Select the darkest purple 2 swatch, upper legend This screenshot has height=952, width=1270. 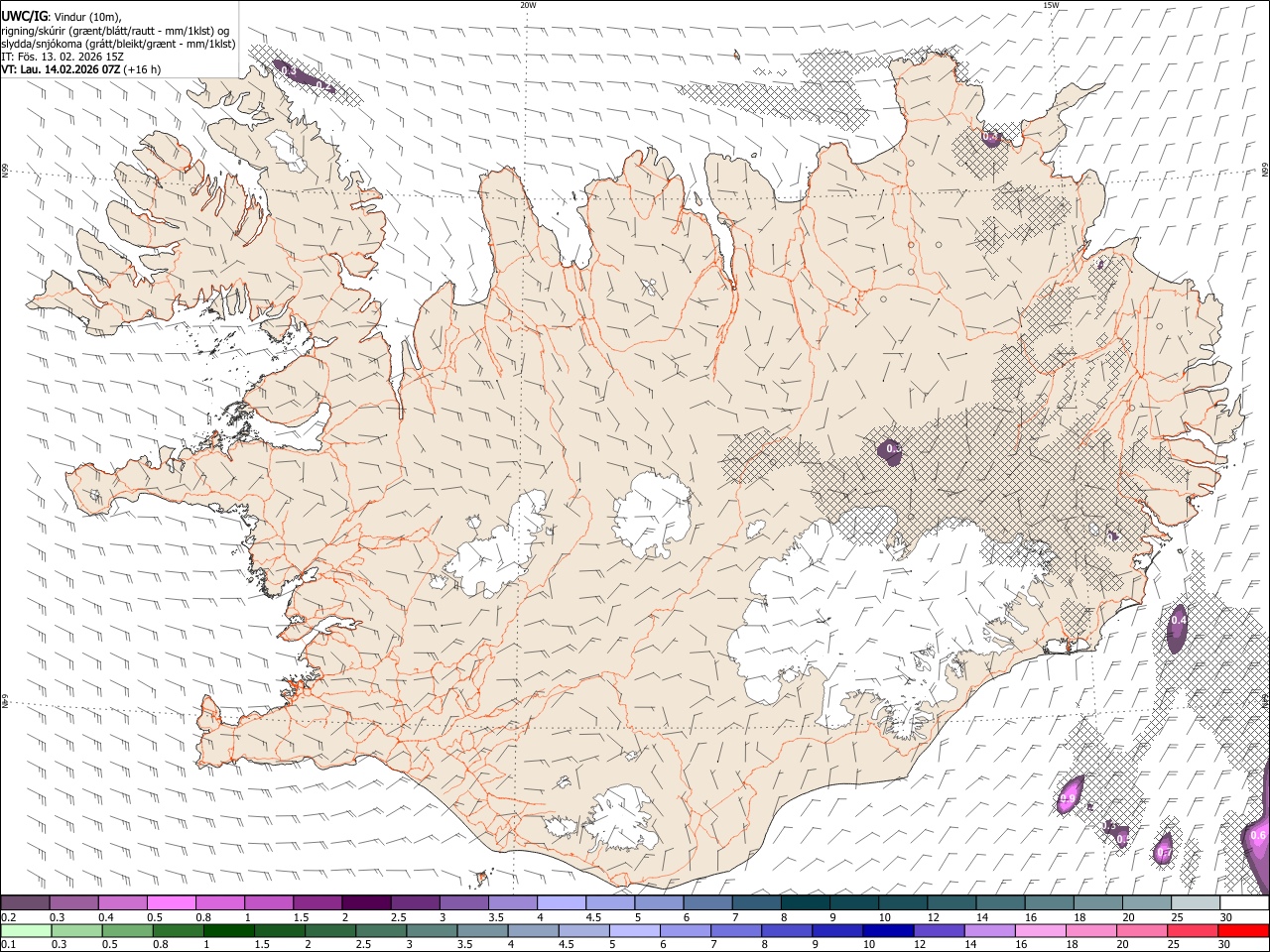[366, 903]
